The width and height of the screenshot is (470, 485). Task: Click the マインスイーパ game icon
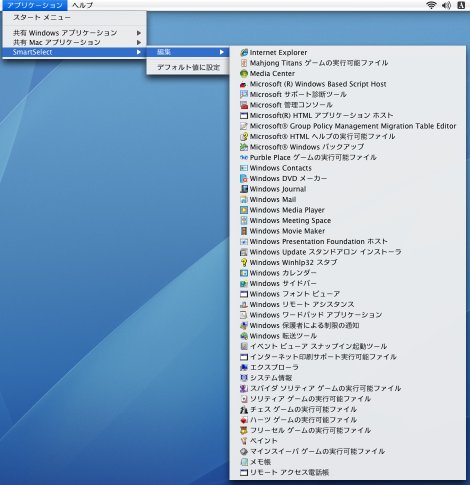244,451
